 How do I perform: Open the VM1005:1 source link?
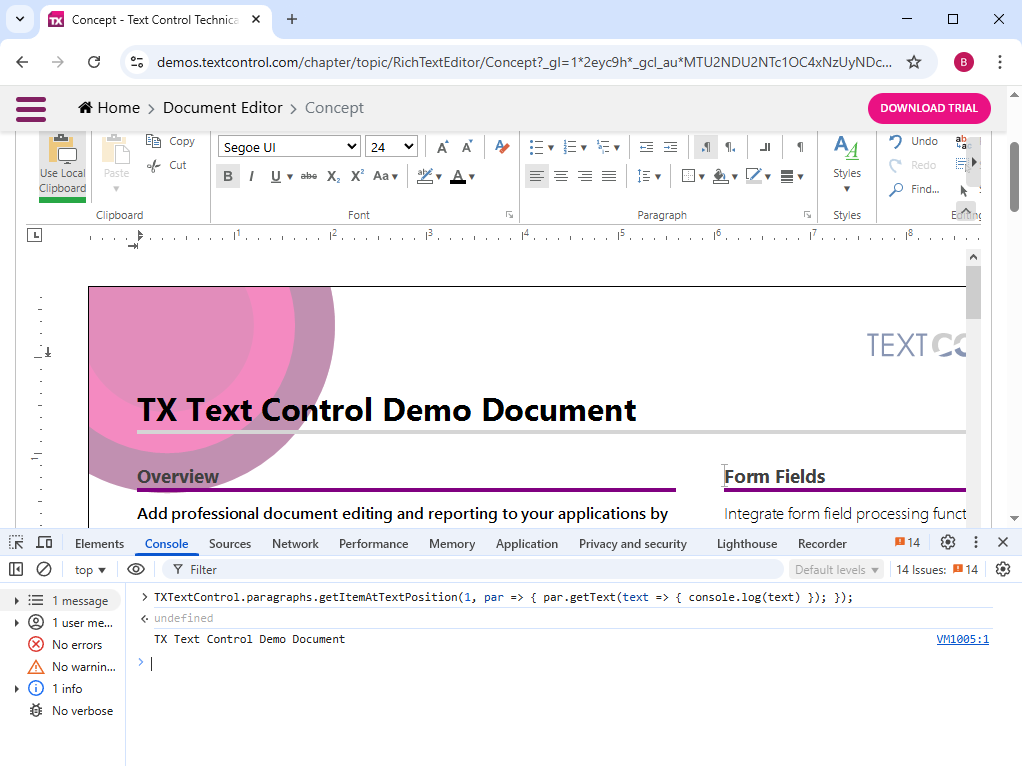(x=962, y=639)
